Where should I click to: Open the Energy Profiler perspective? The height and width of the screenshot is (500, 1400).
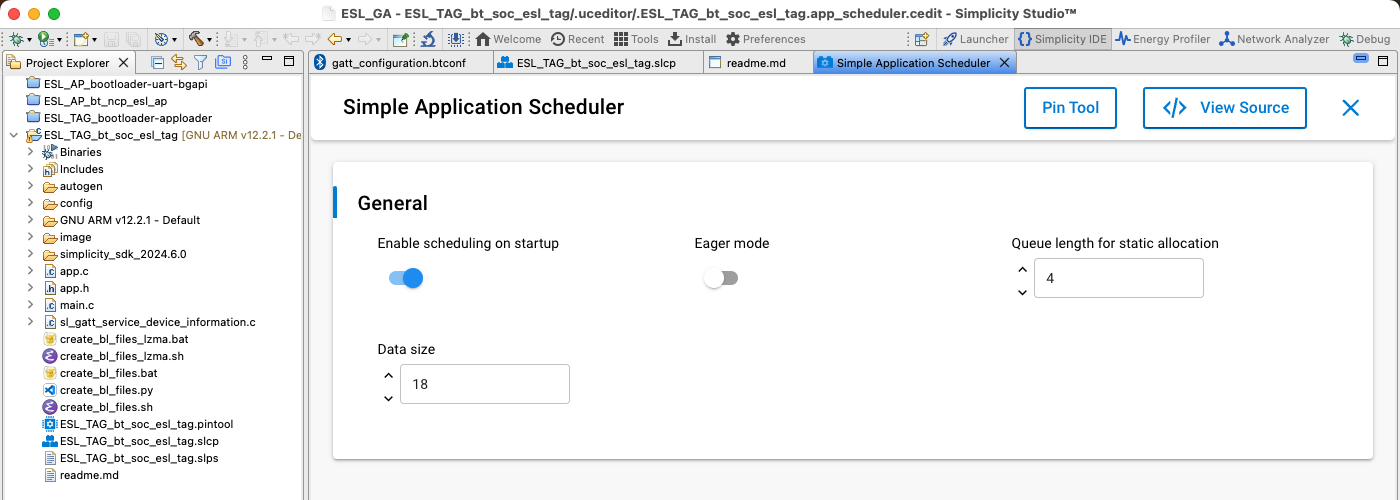[1163, 39]
